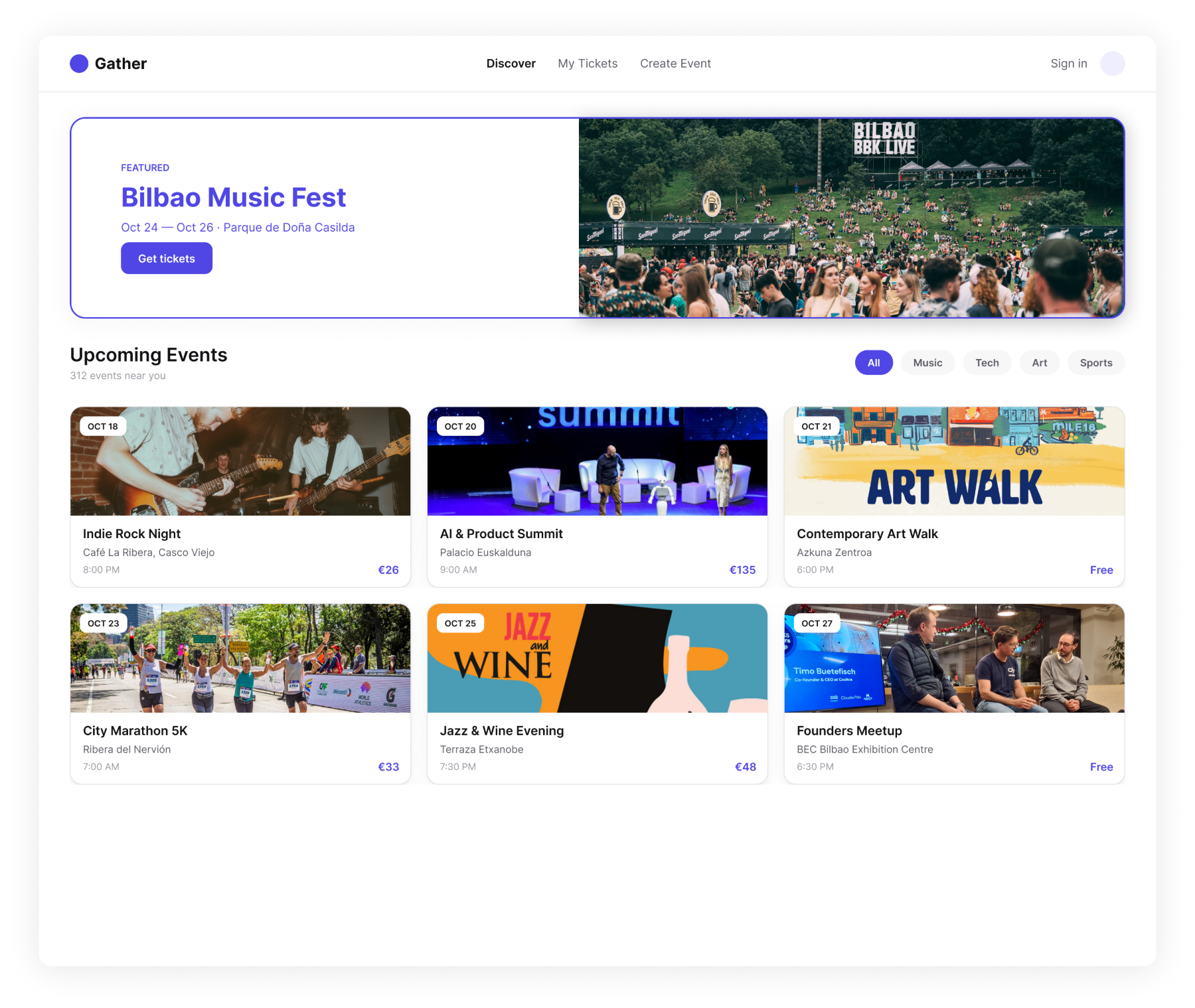The width and height of the screenshot is (1195, 1008).
Task: Click the BEC Bilbao Exhibition Centre text
Action: (x=865, y=749)
